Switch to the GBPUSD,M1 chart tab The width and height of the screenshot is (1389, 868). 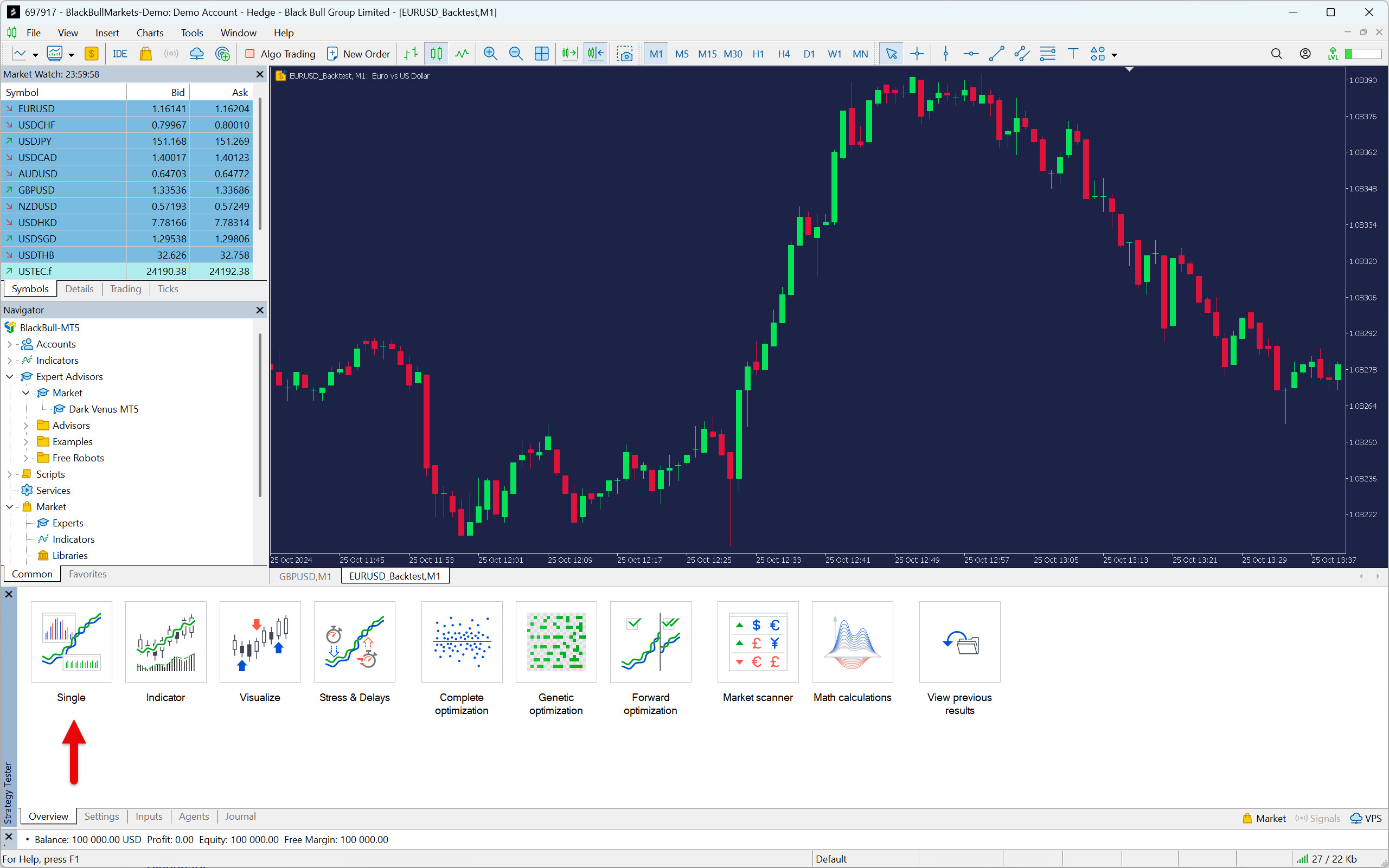[305, 576]
